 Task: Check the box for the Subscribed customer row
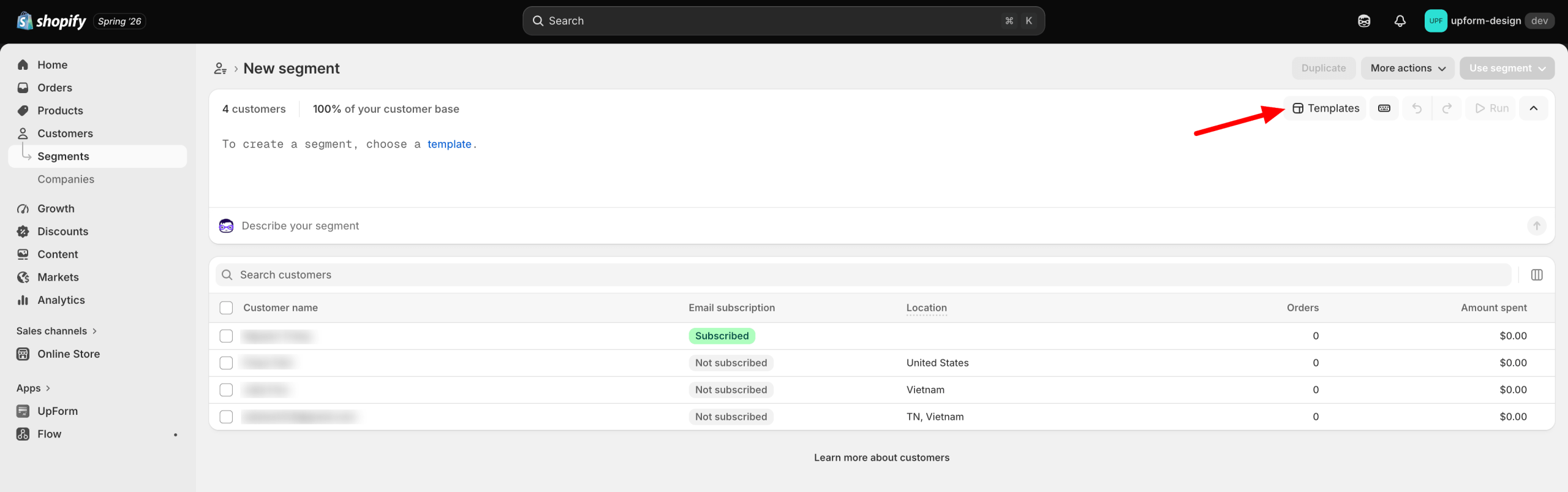226,336
